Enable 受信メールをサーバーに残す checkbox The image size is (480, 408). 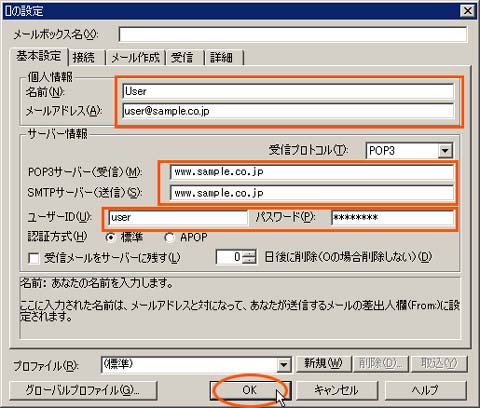pyautogui.click(x=34, y=258)
